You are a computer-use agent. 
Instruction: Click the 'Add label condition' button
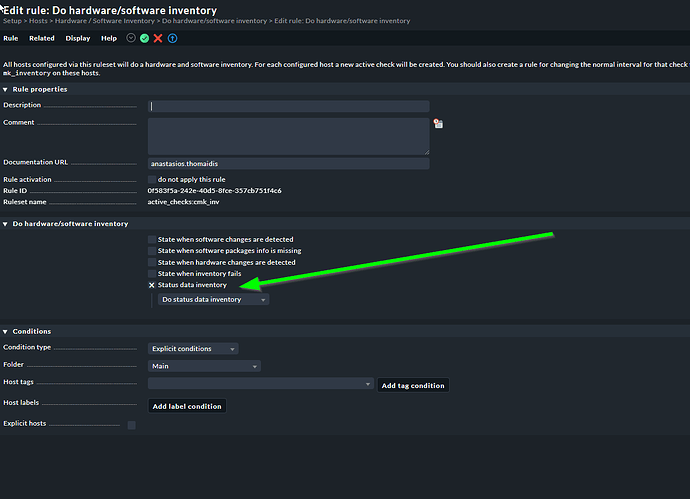(187, 406)
